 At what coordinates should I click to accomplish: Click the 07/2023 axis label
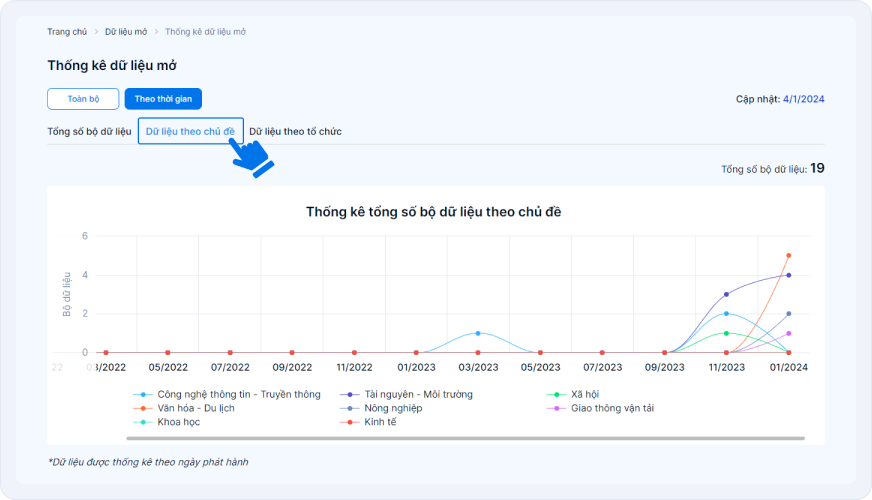pos(602,368)
